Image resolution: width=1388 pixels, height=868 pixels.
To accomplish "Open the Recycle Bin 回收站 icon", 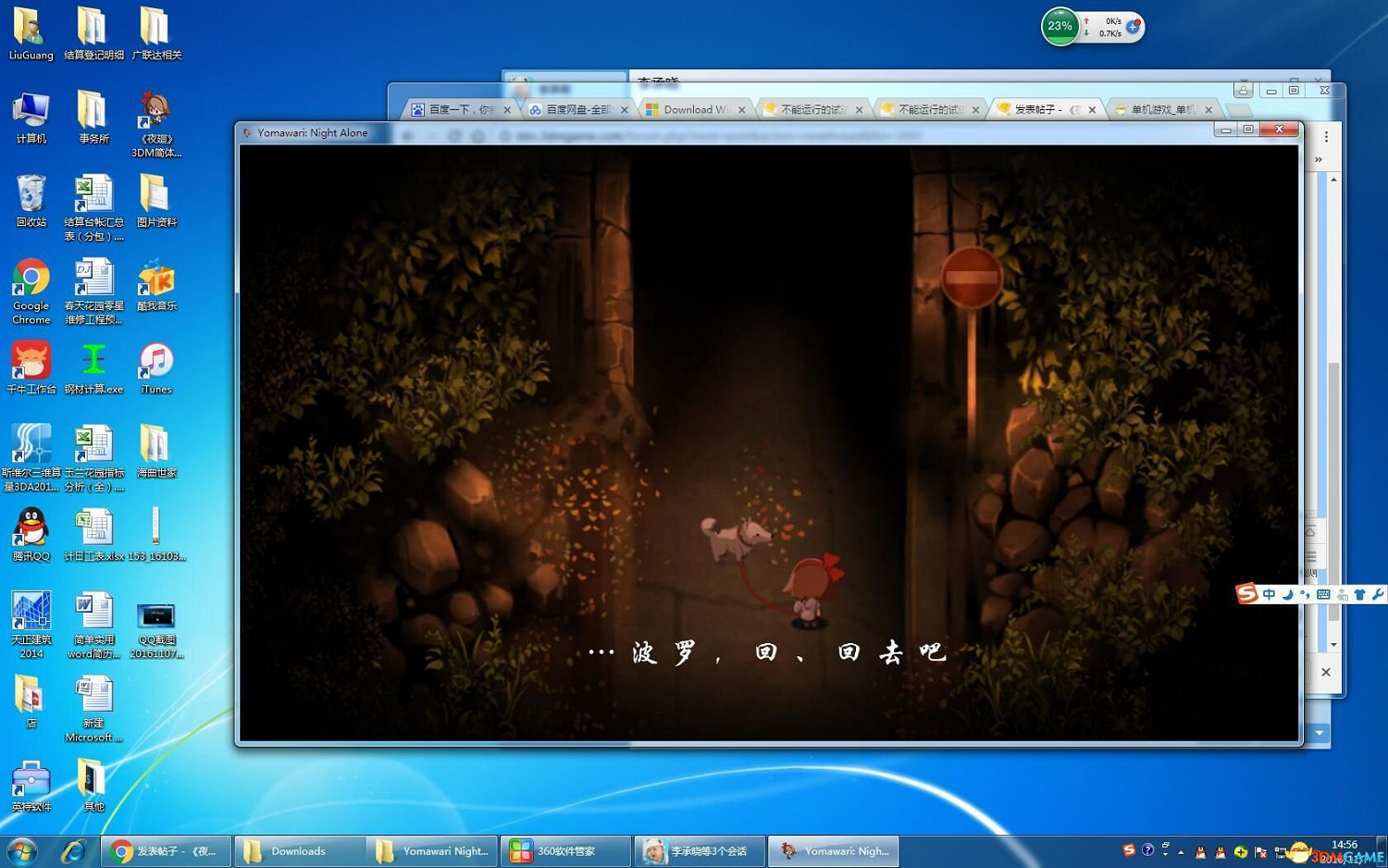I will pyautogui.click(x=31, y=194).
